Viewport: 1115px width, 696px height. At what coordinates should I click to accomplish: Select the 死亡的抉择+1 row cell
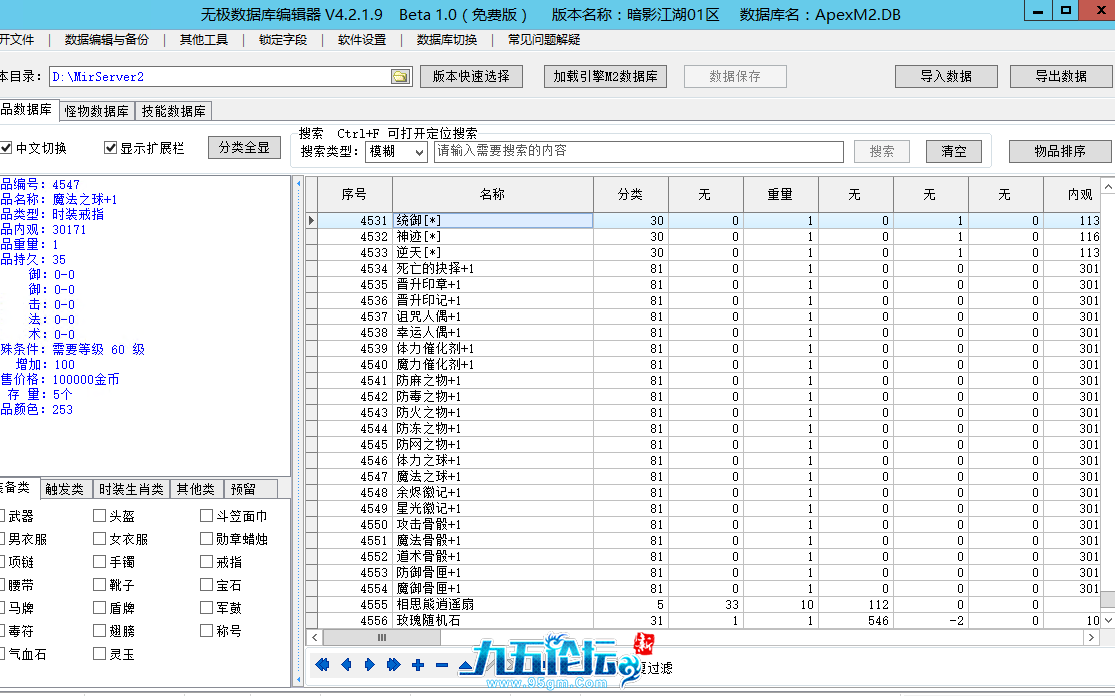pyautogui.click(x=493, y=269)
